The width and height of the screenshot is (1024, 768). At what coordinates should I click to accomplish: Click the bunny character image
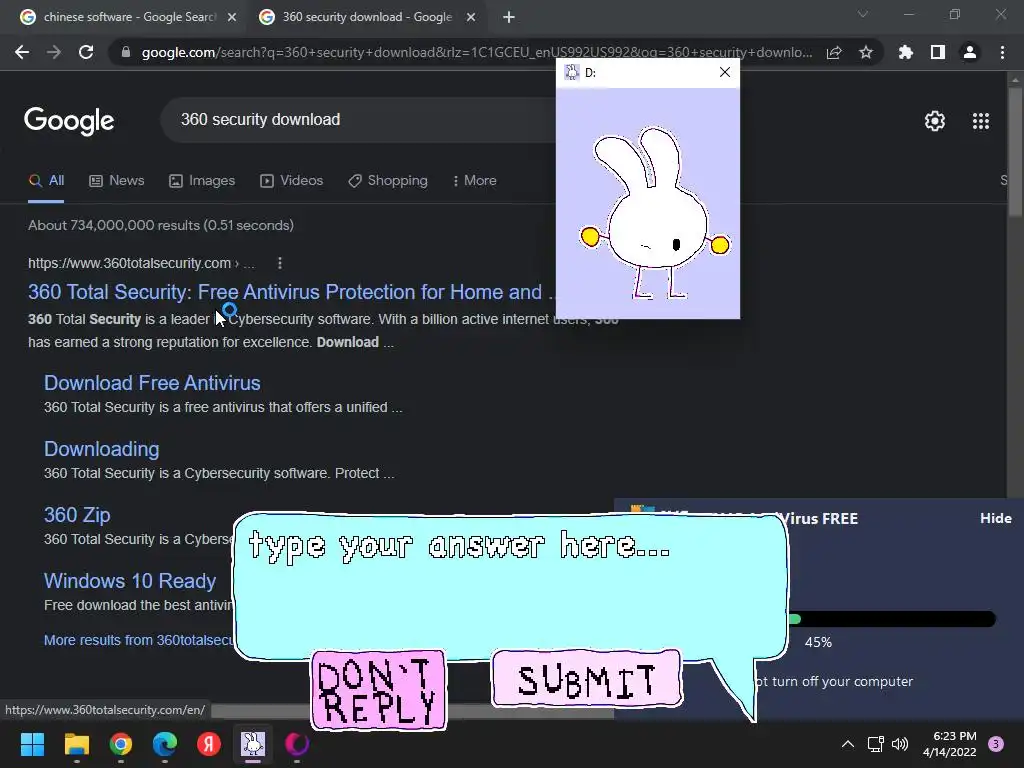point(655,213)
